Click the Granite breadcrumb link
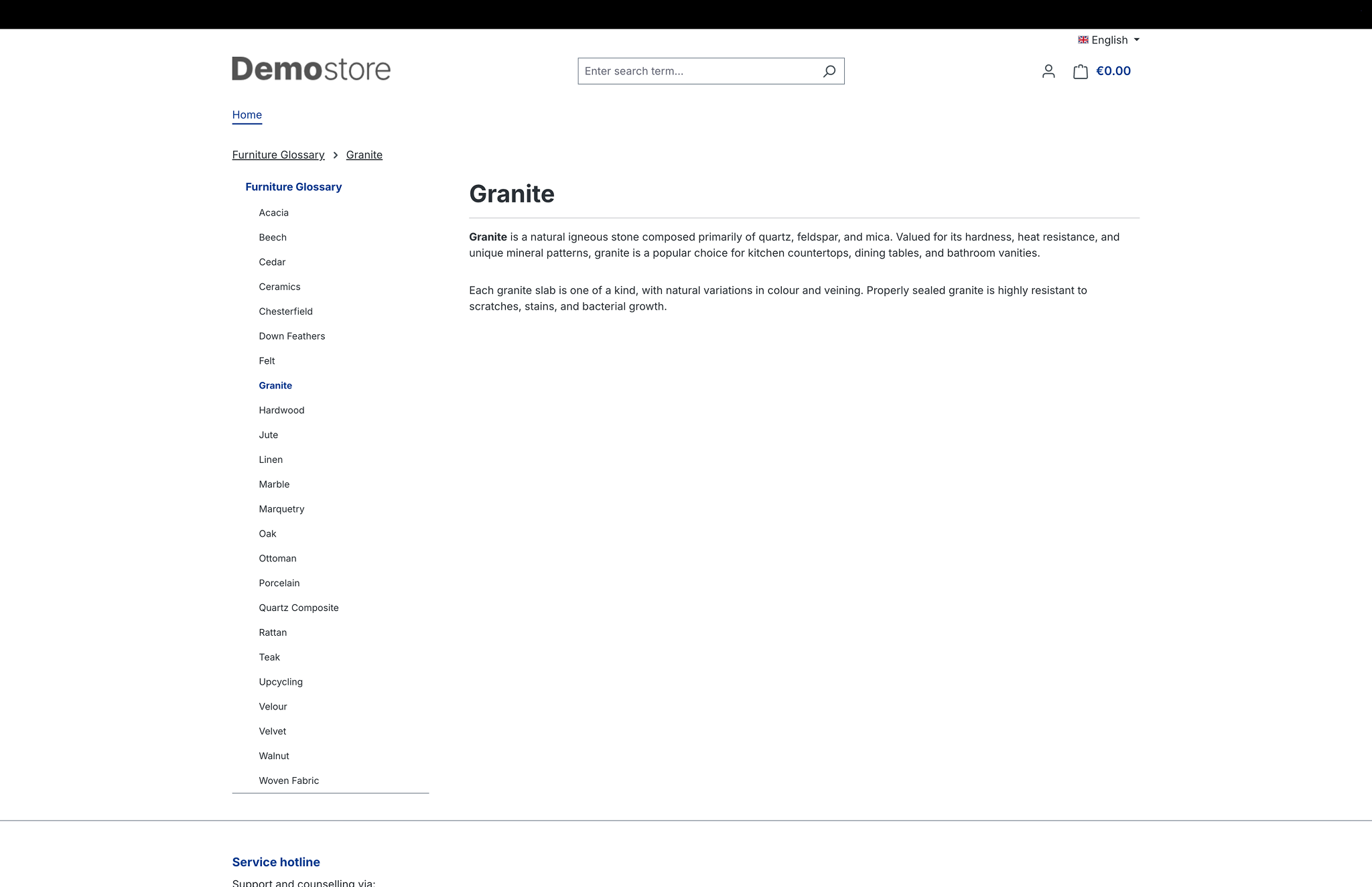1372x887 pixels. point(364,155)
